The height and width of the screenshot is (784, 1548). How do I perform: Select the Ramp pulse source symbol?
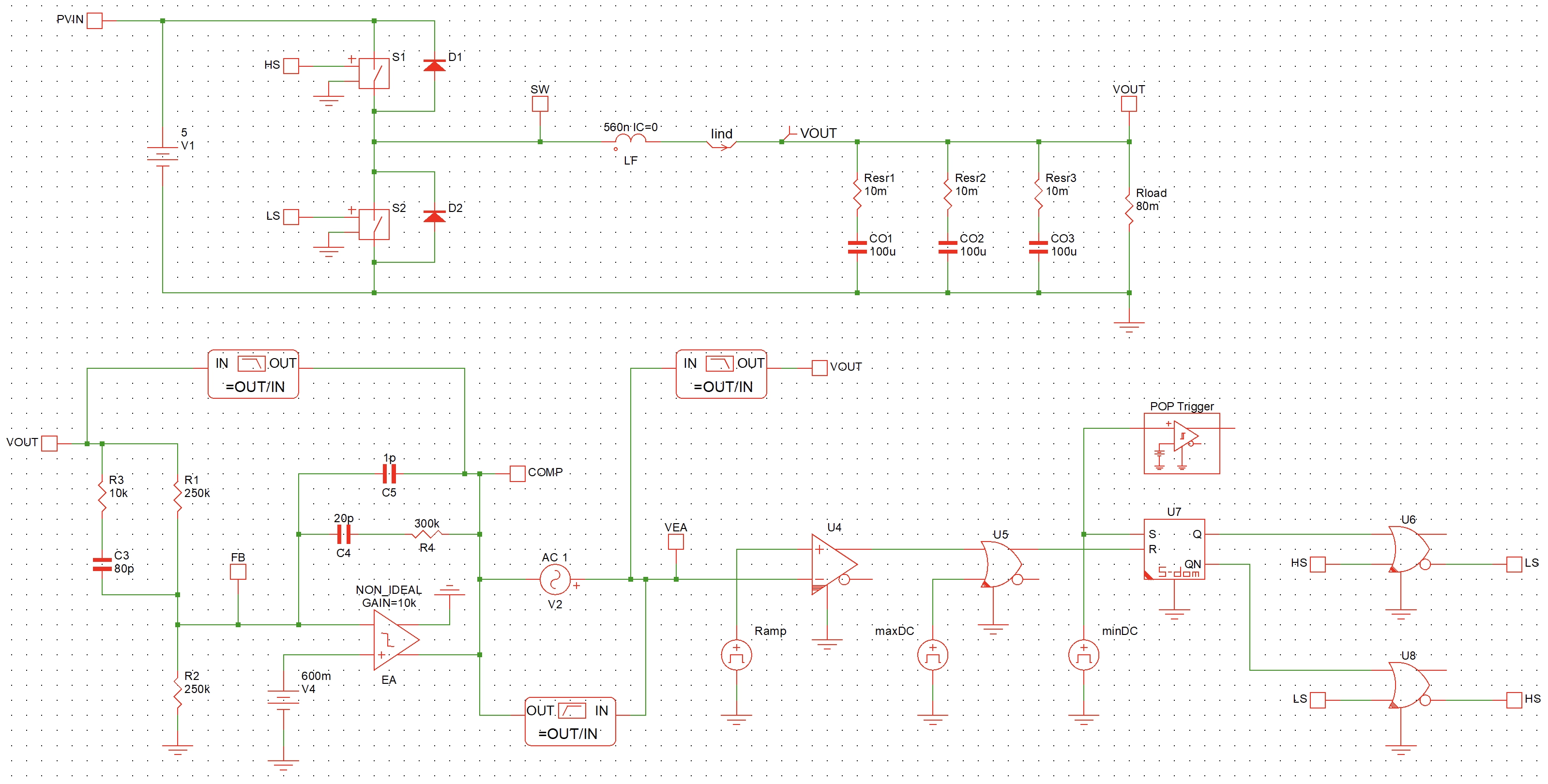point(736,655)
